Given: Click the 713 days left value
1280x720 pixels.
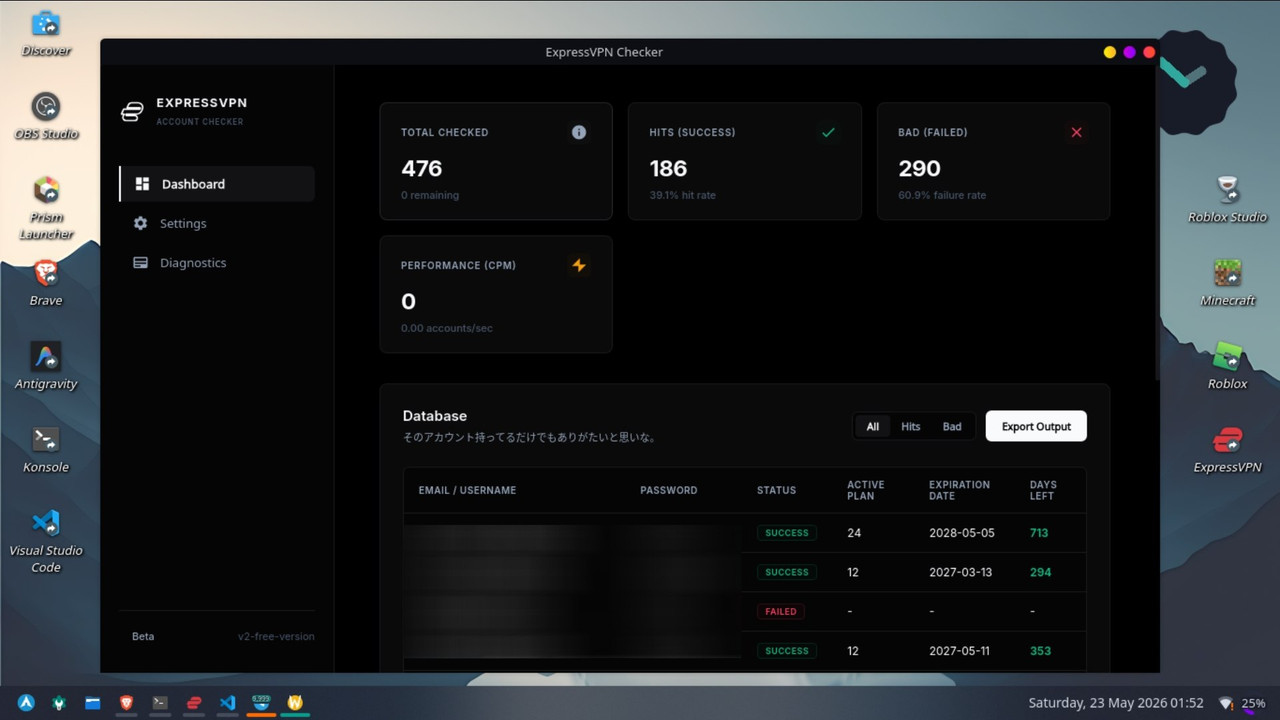Looking at the screenshot, I should coord(1039,533).
